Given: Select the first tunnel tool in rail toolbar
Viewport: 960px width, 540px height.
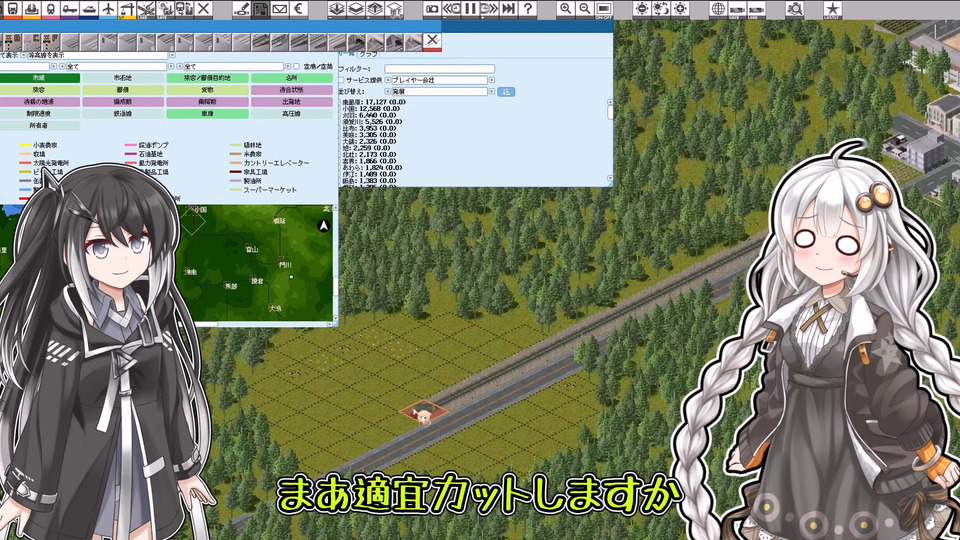Looking at the screenshot, I should [x=356, y=42].
